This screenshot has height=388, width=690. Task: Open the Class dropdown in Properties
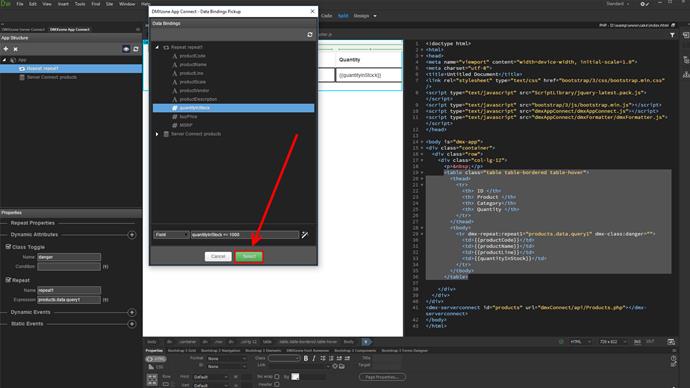click(284, 359)
